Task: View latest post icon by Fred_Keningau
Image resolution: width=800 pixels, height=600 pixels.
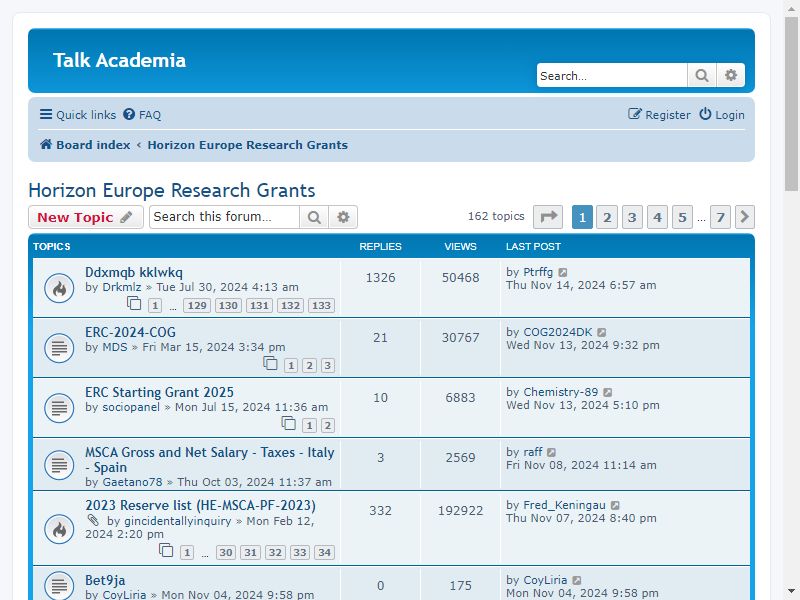Action: click(x=615, y=505)
